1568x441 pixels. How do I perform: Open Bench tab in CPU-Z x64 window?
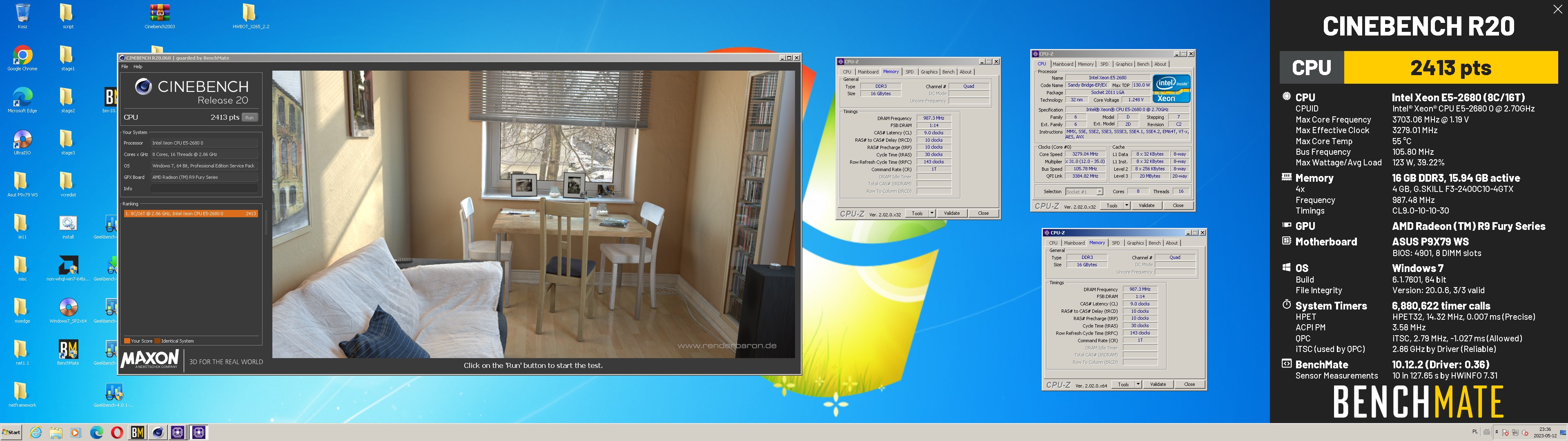(1154, 243)
